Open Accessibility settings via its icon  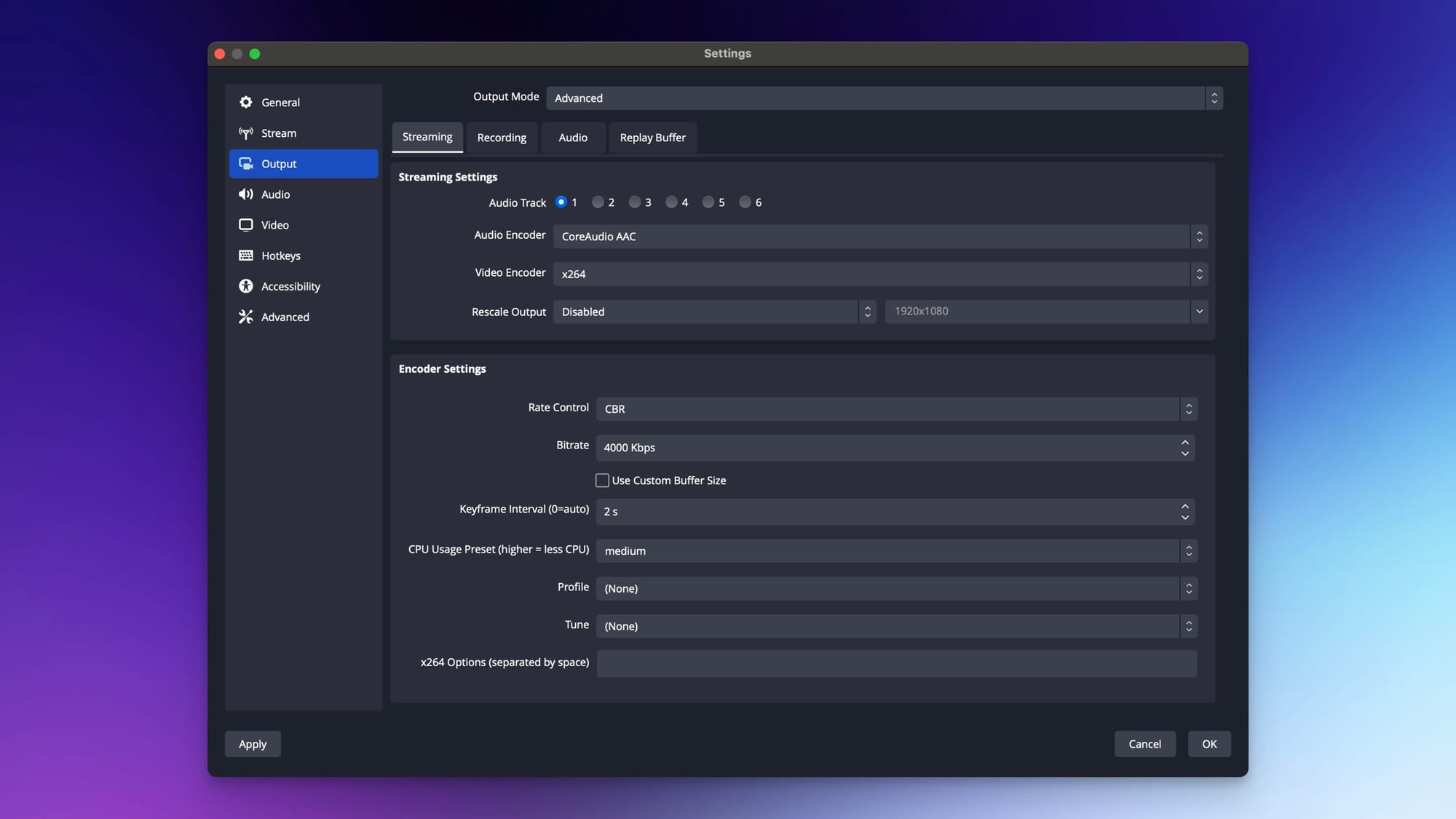point(246,285)
